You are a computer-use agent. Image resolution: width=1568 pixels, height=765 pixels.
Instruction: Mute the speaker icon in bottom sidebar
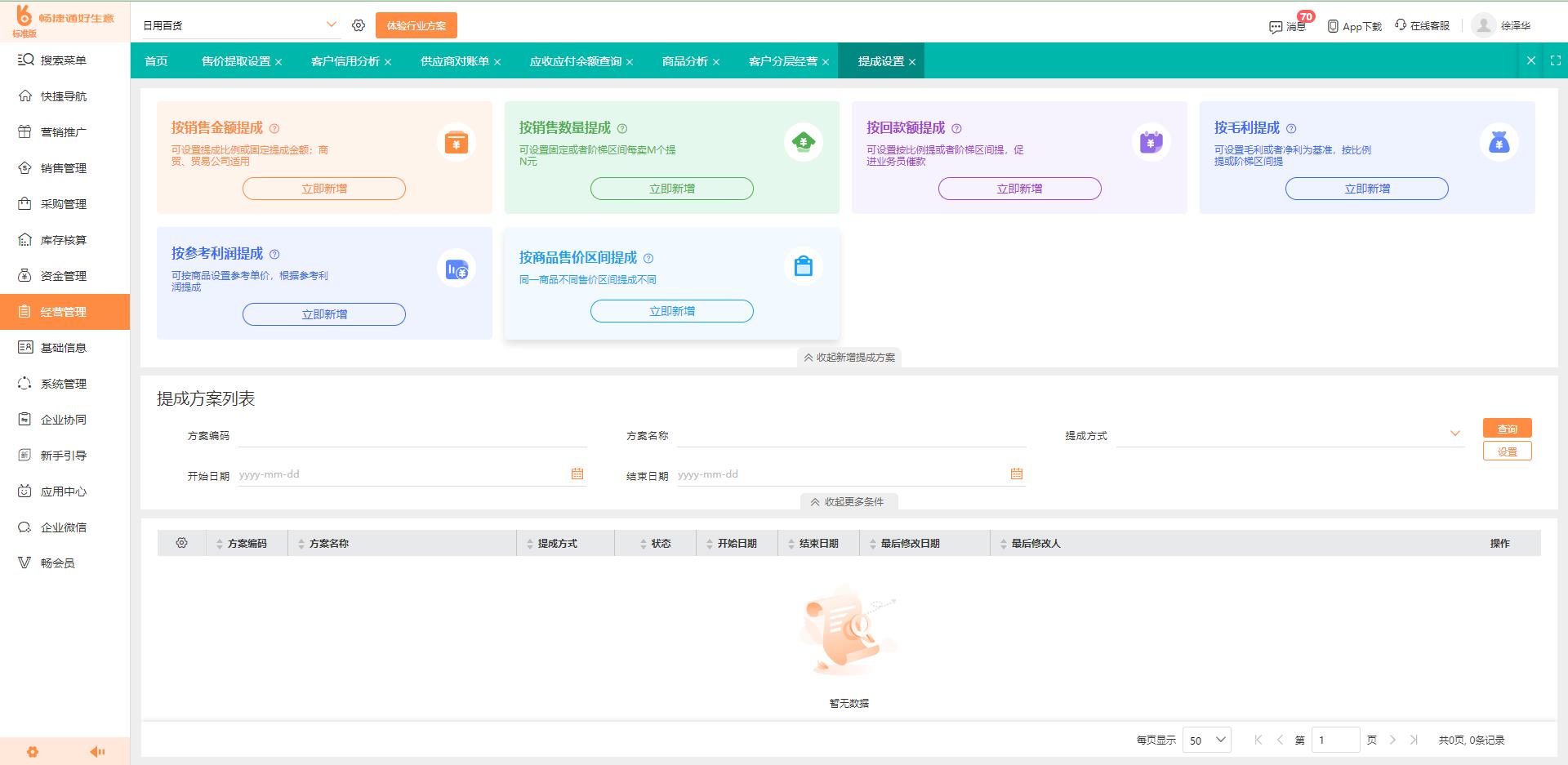[x=98, y=750]
